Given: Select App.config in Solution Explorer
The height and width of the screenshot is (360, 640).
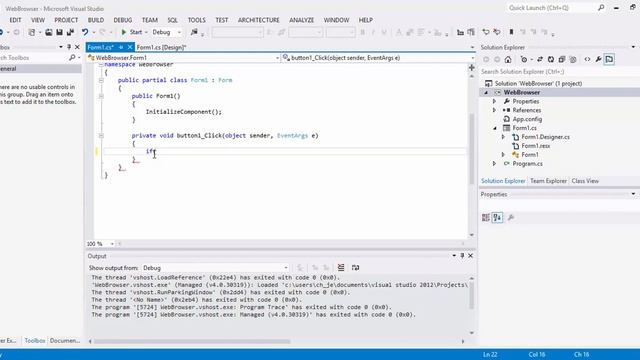Looking at the screenshot, I should (527, 119).
